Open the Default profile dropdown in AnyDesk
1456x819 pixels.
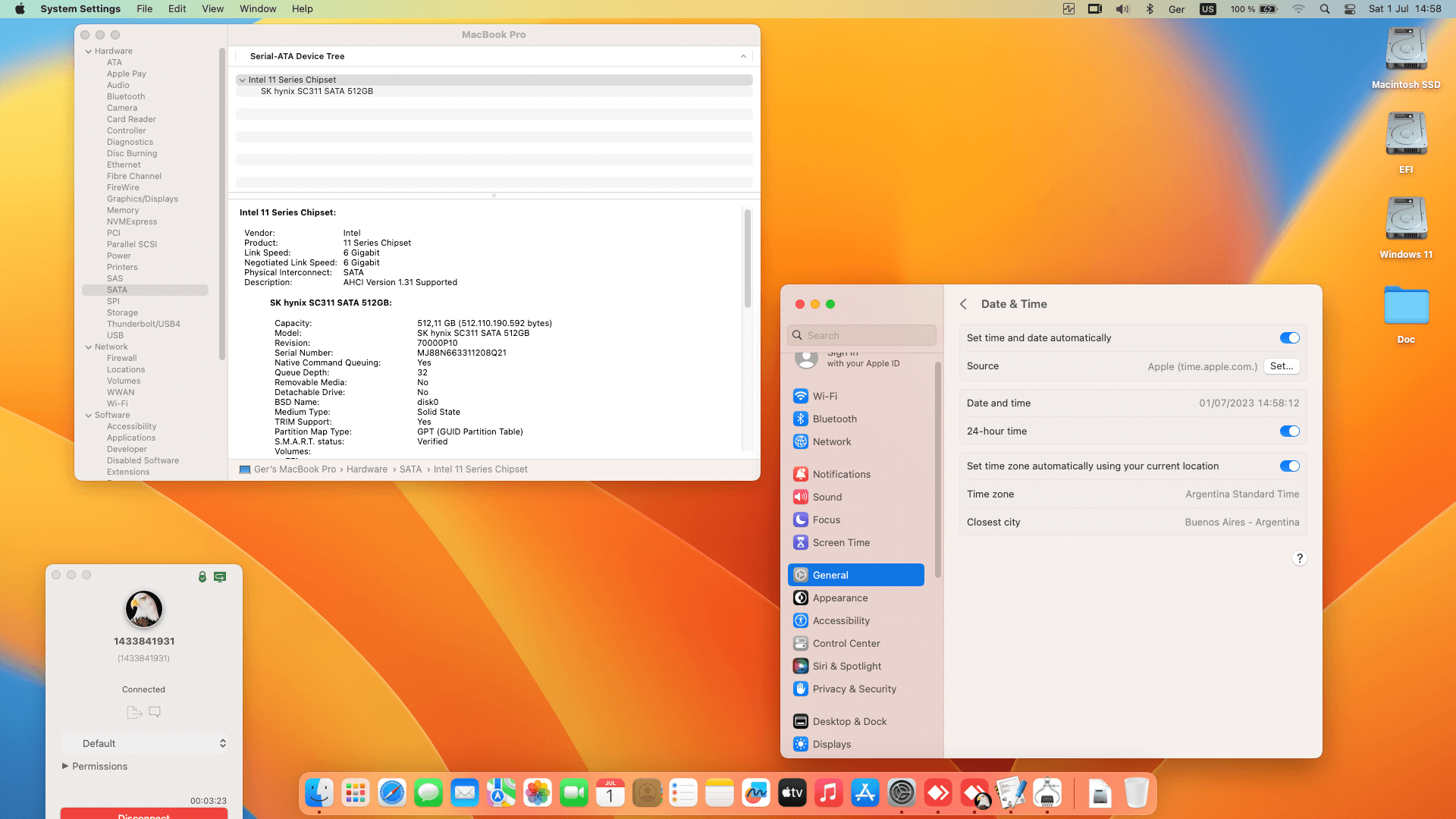(144, 743)
